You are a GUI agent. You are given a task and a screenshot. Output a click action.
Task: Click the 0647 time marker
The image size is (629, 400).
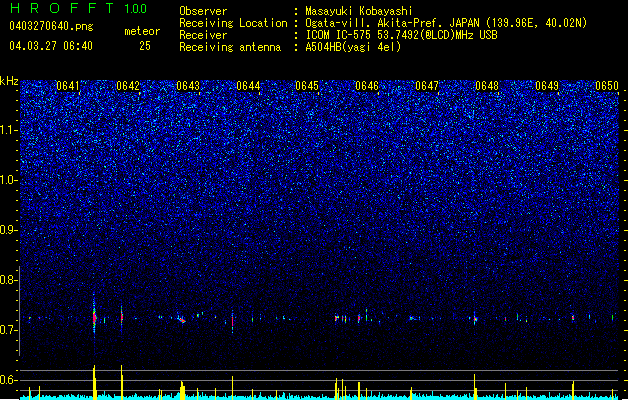point(427,86)
